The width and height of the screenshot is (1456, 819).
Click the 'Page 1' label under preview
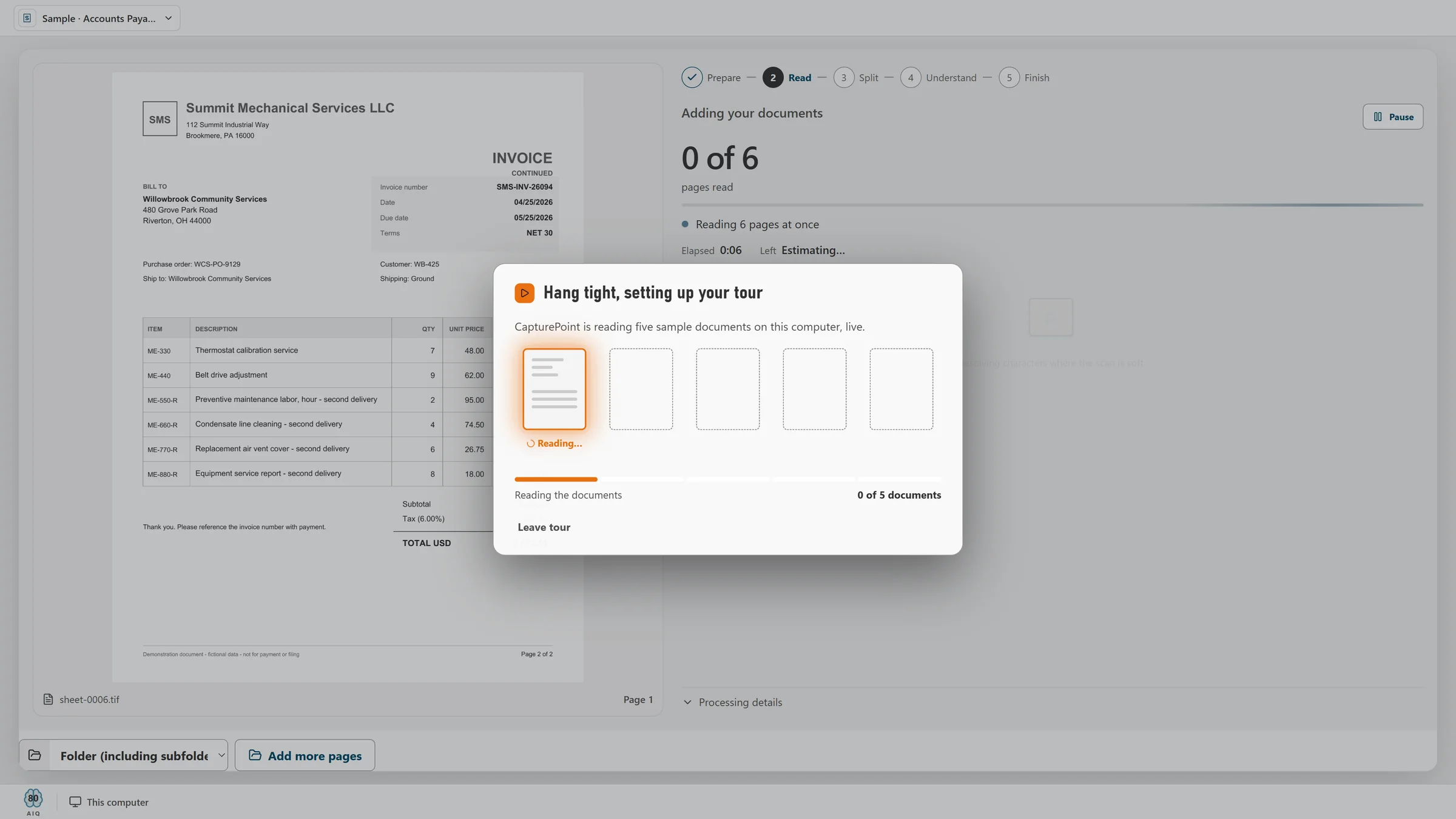click(x=638, y=699)
